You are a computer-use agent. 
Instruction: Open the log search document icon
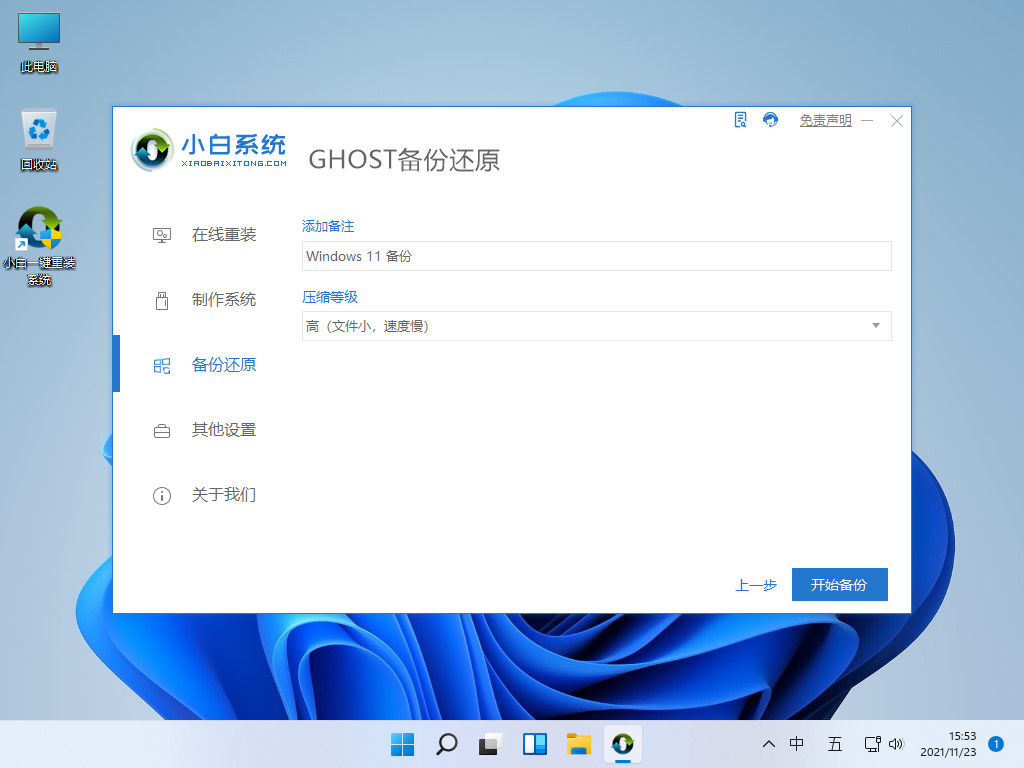tap(740, 120)
